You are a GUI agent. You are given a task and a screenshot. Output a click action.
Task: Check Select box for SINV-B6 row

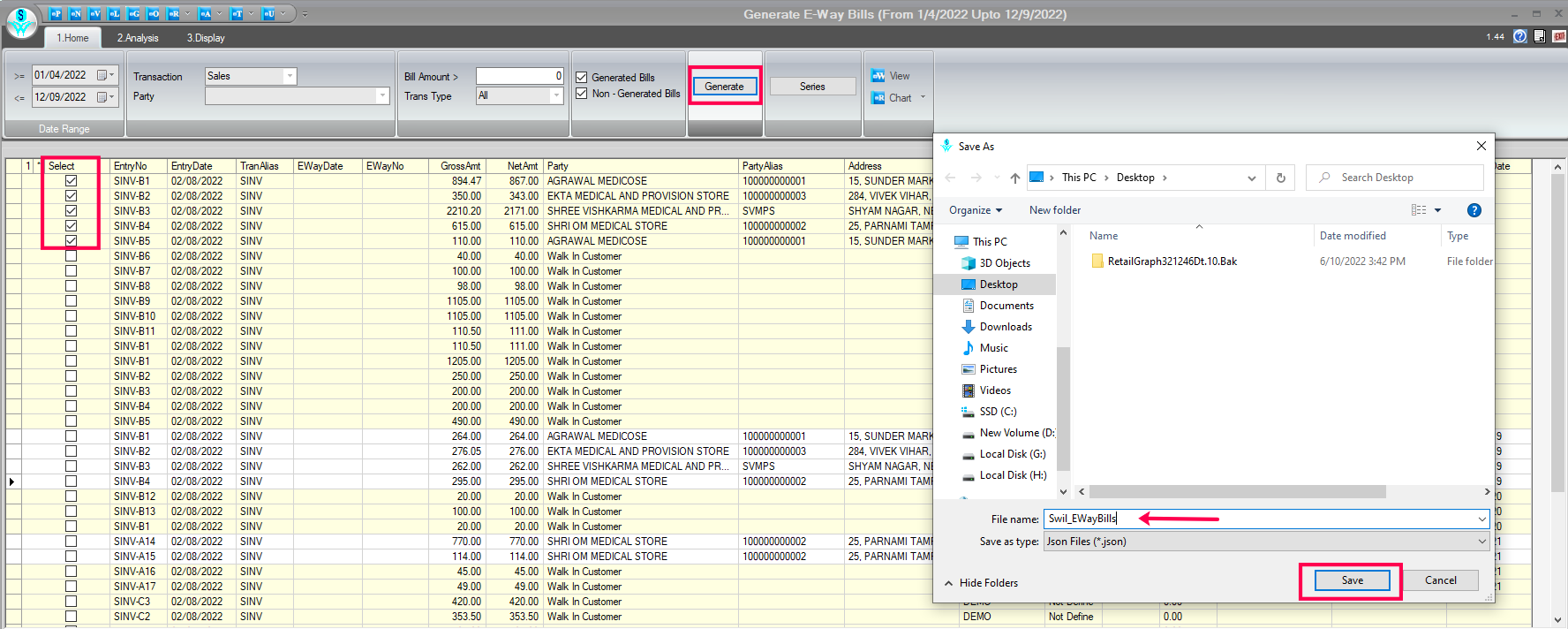coord(71,256)
